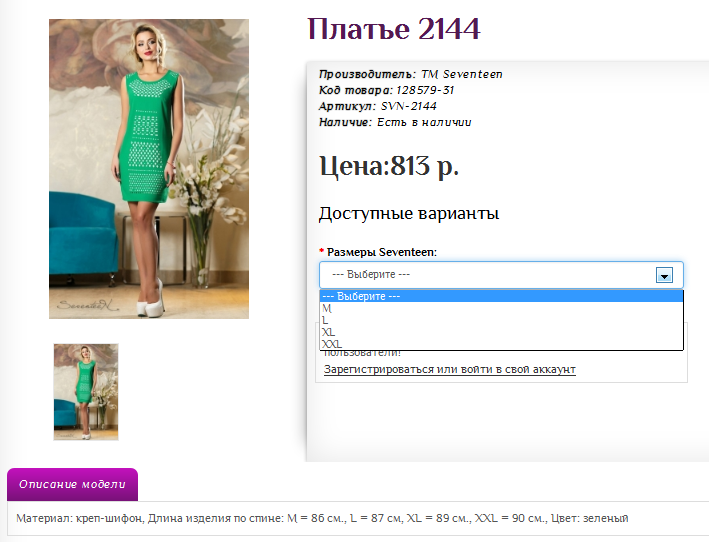Click the dropdown arrow of the size selector

664,275
